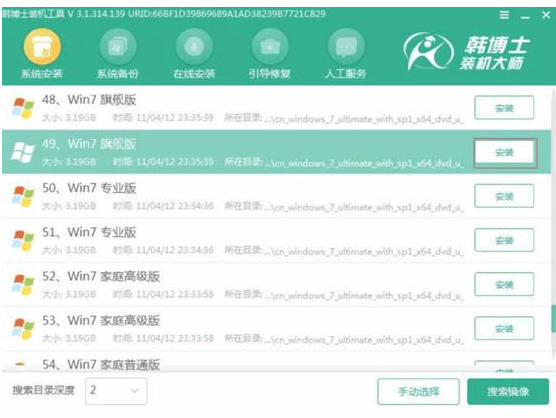Install item 50 Win7 专业版
The height and width of the screenshot is (418, 556).
pyautogui.click(x=504, y=196)
